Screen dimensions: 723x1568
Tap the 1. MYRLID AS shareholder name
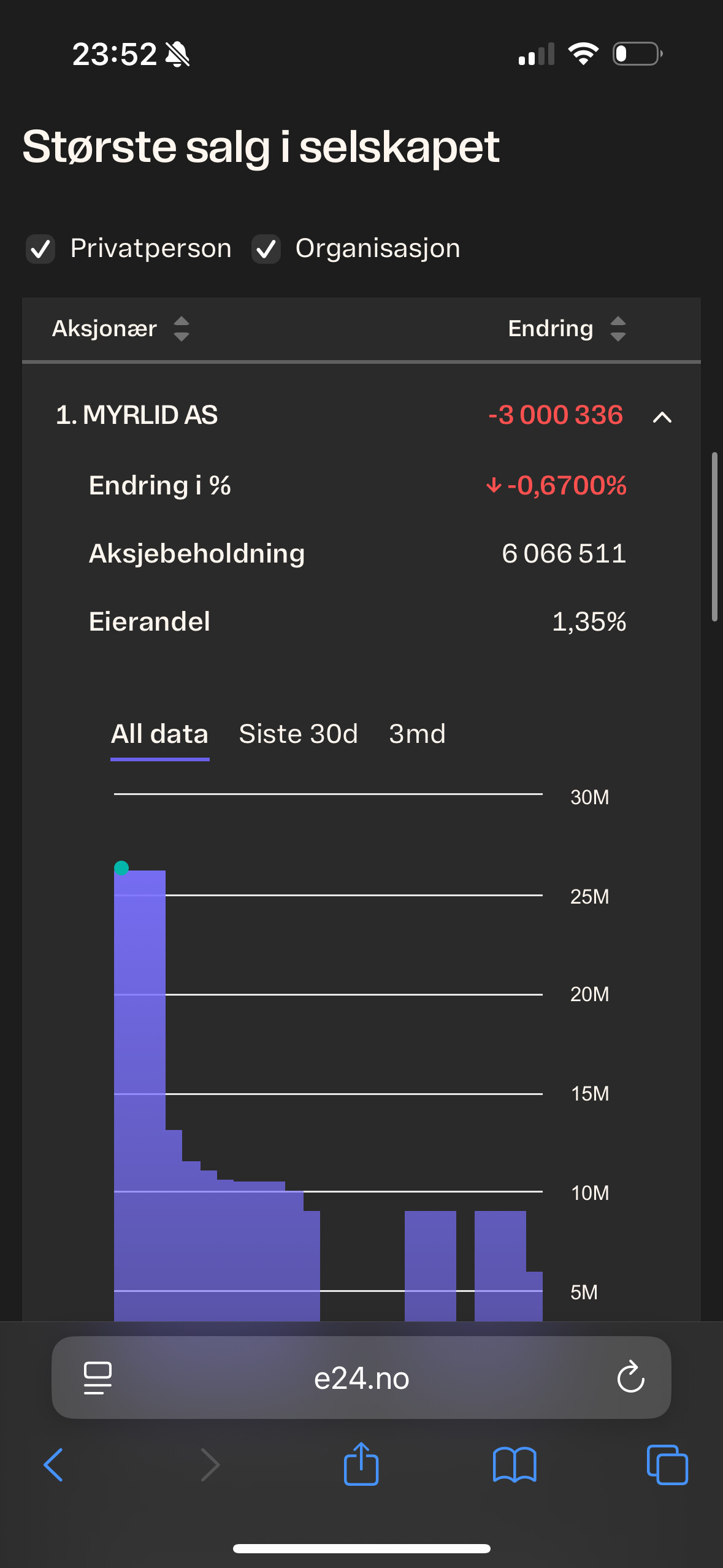coord(137,415)
